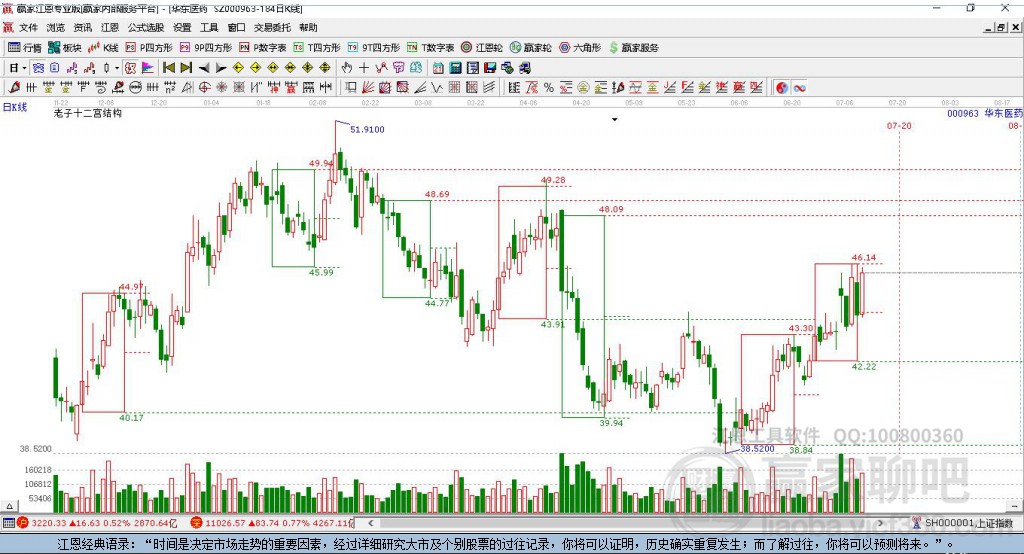The width and height of the screenshot is (1024, 554).
Task: Select the red fan lines tool
Action: (368, 88)
